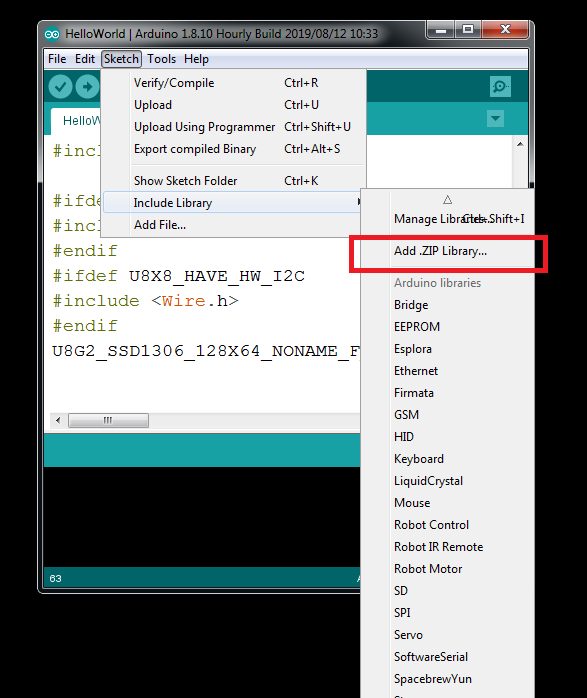Include the Firmata library
The image size is (587, 698).
[448, 393]
